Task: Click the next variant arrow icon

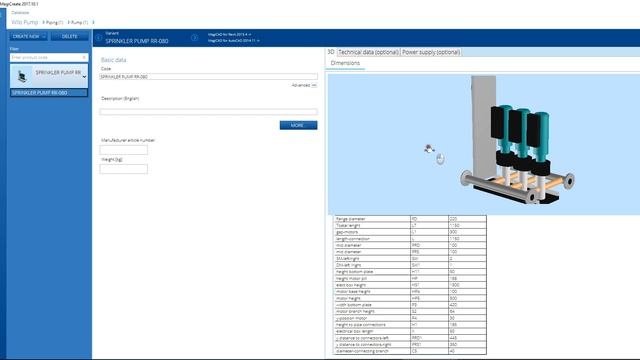Action: (195, 38)
